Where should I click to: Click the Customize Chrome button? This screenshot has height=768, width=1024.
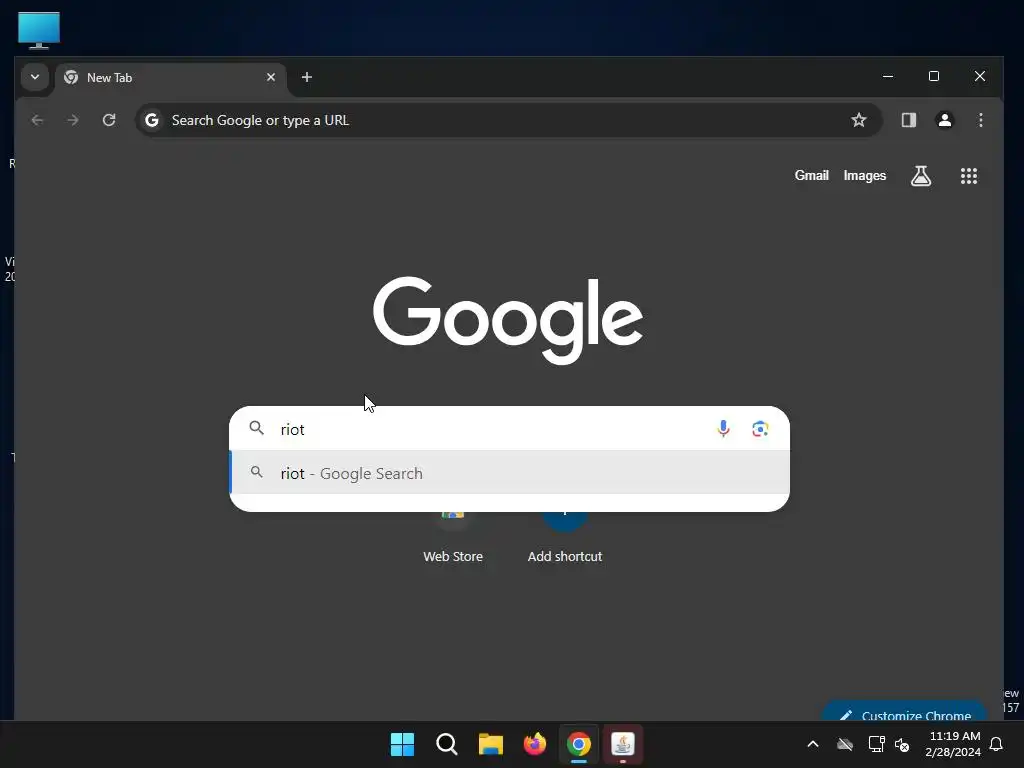click(x=904, y=712)
